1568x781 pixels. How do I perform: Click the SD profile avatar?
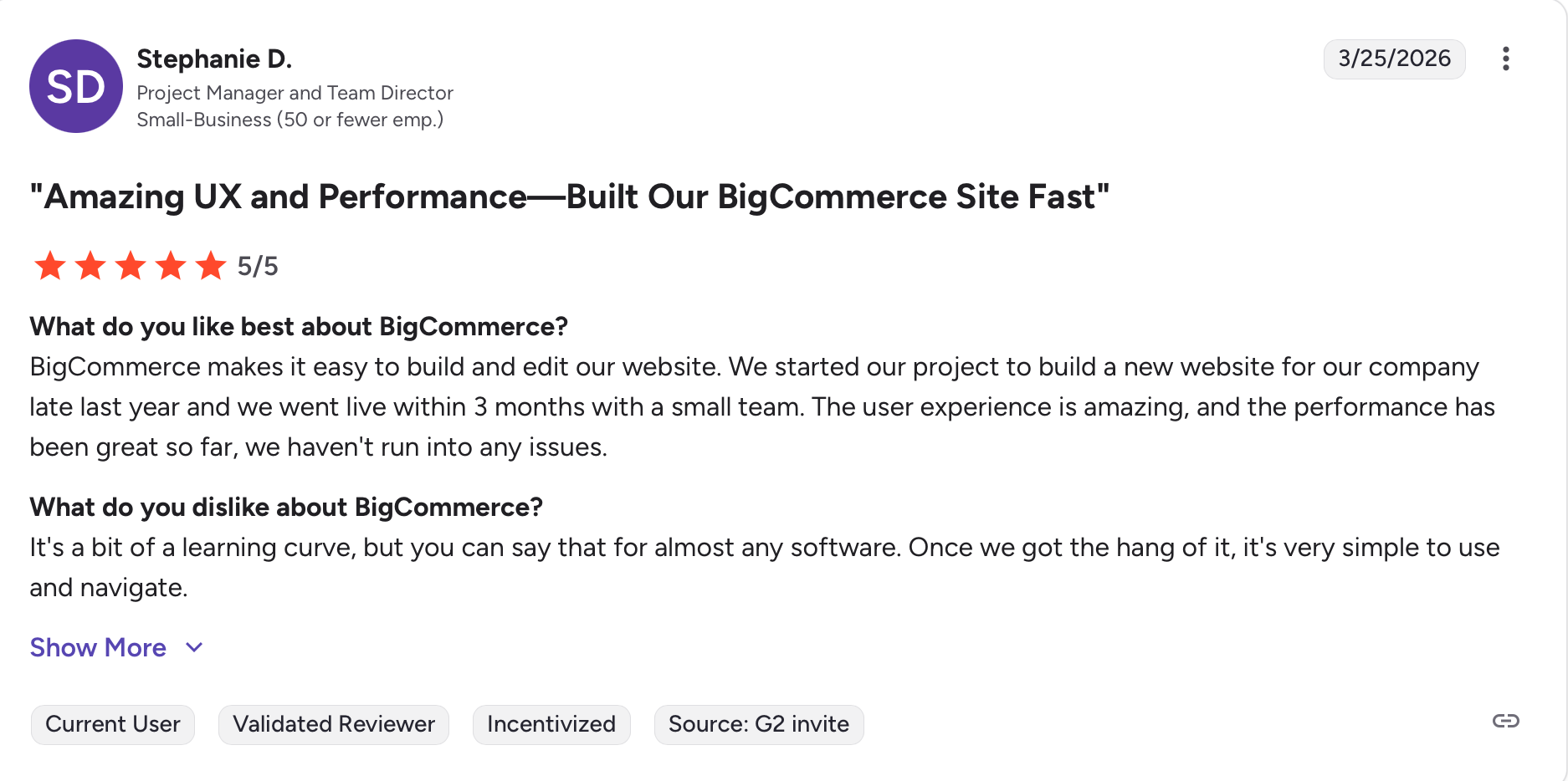(76, 86)
